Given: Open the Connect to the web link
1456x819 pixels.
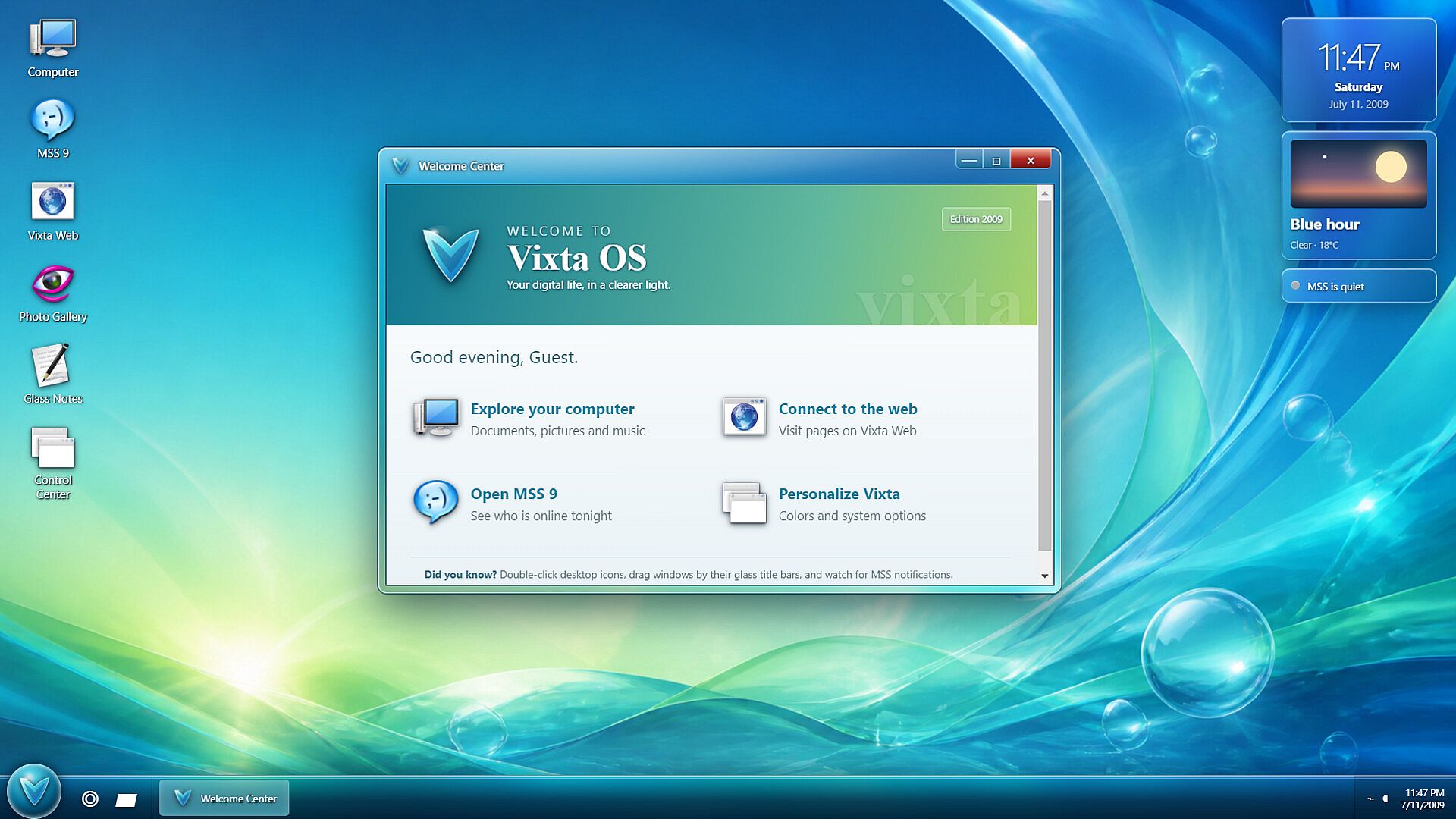Looking at the screenshot, I should 848,409.
